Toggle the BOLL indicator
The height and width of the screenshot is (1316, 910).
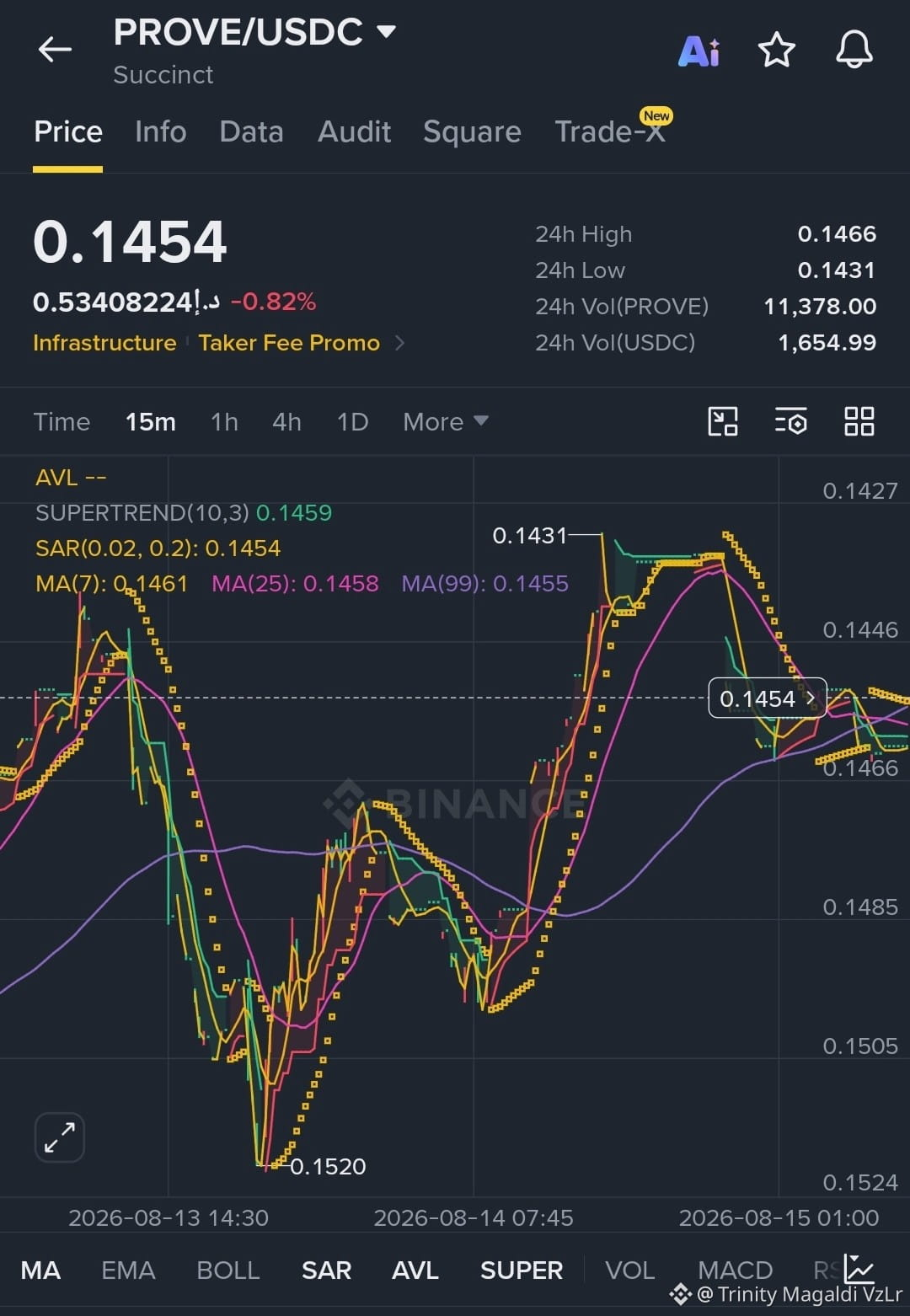[227, 1270]
